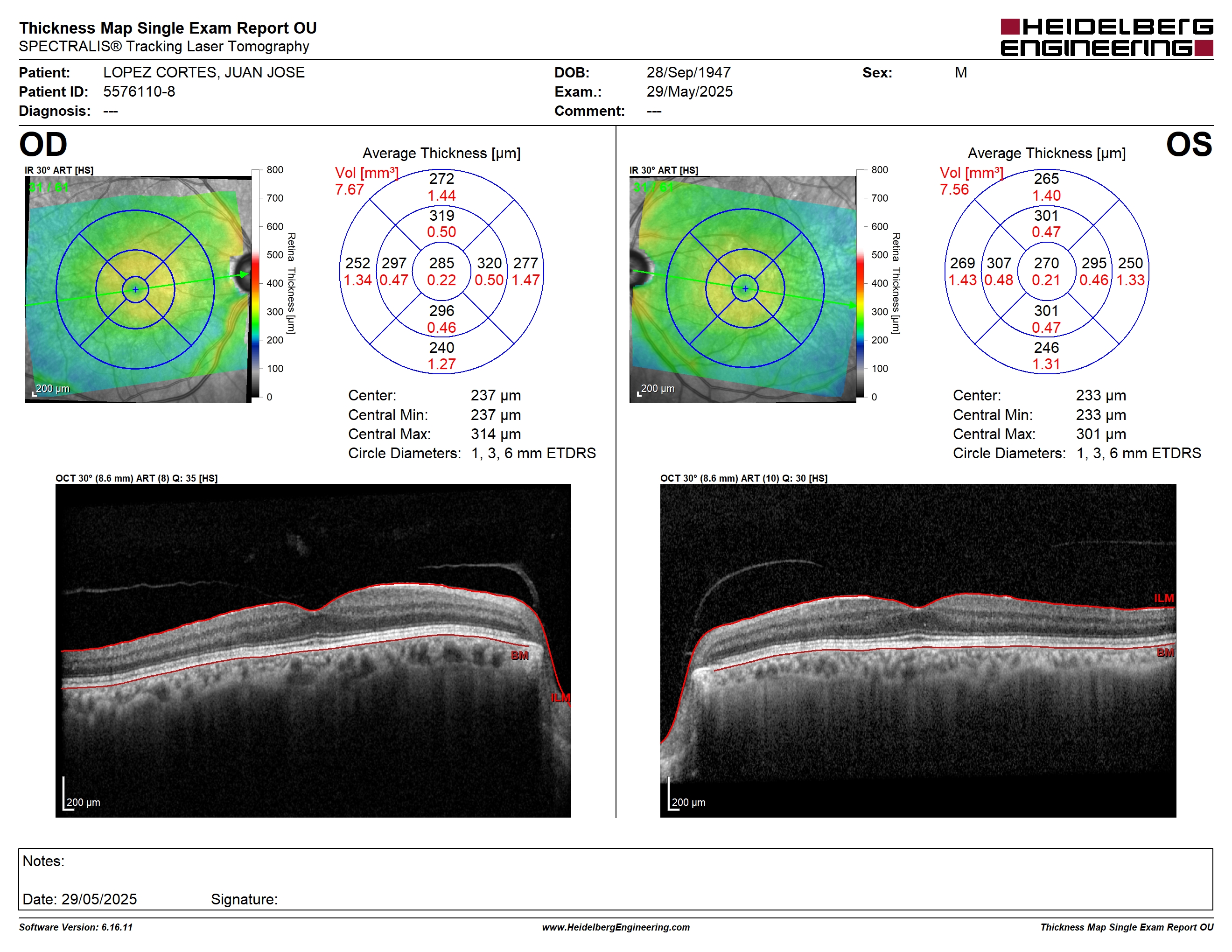Select OD outer inferior thickness 240
Image resolution: width=1232 pixels, height=952 pixels.
(x=441, y=347)
